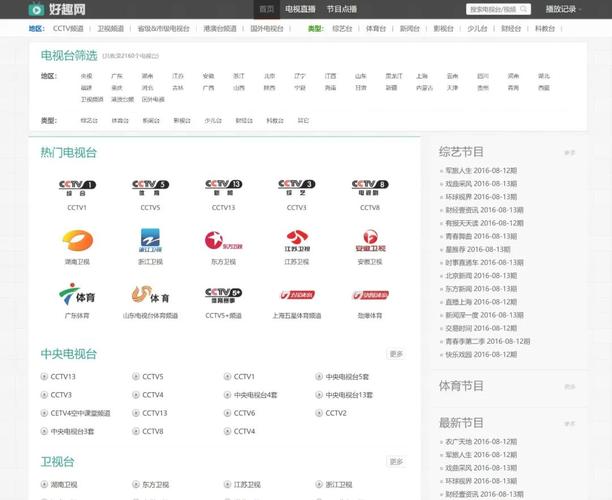Click play icon beside CCTV6
The height and width of the screenshot is (500, 612).
tap(227, 413)
